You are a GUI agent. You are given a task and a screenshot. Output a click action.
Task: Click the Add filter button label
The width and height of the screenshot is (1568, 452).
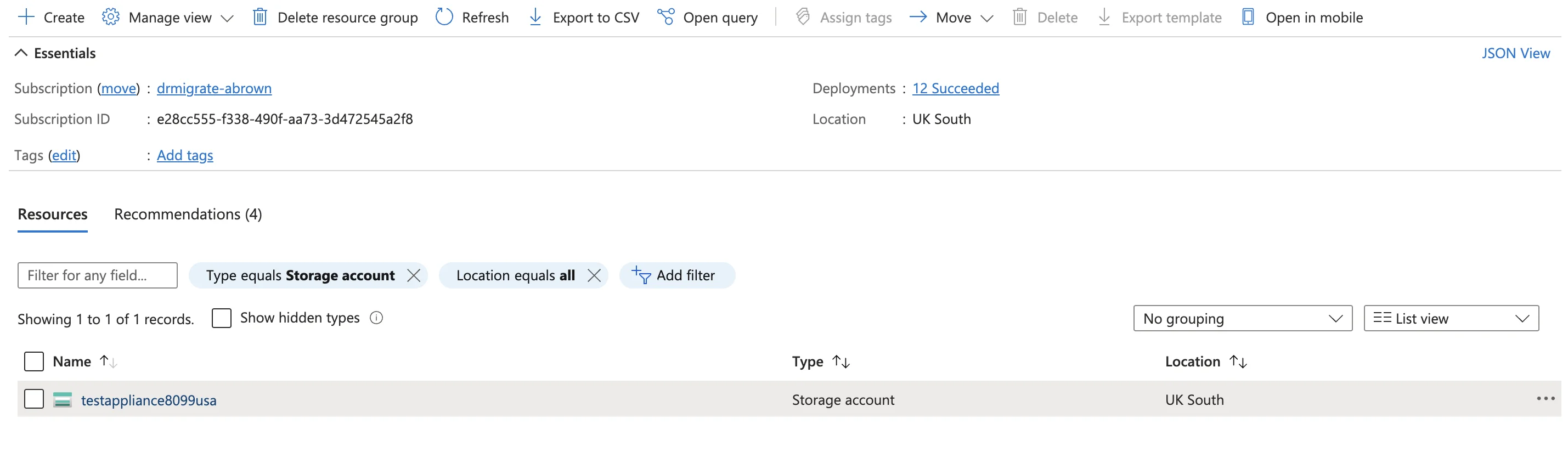(685, 275)
